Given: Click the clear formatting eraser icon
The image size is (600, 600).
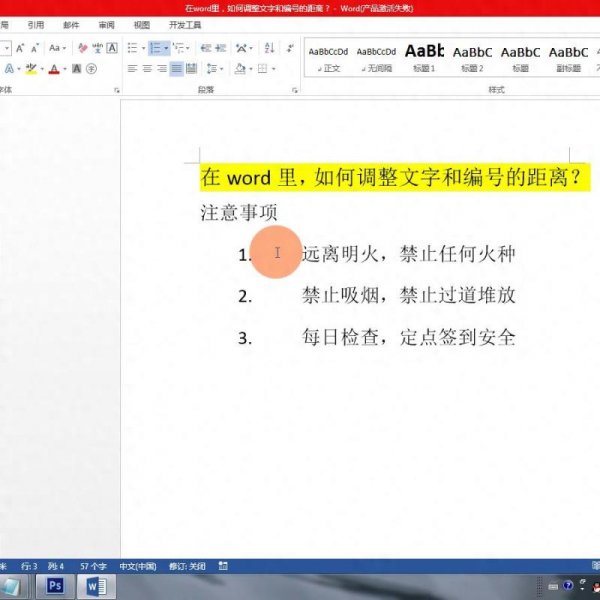Looking at the screenshot, I should (x=83, y=48).
